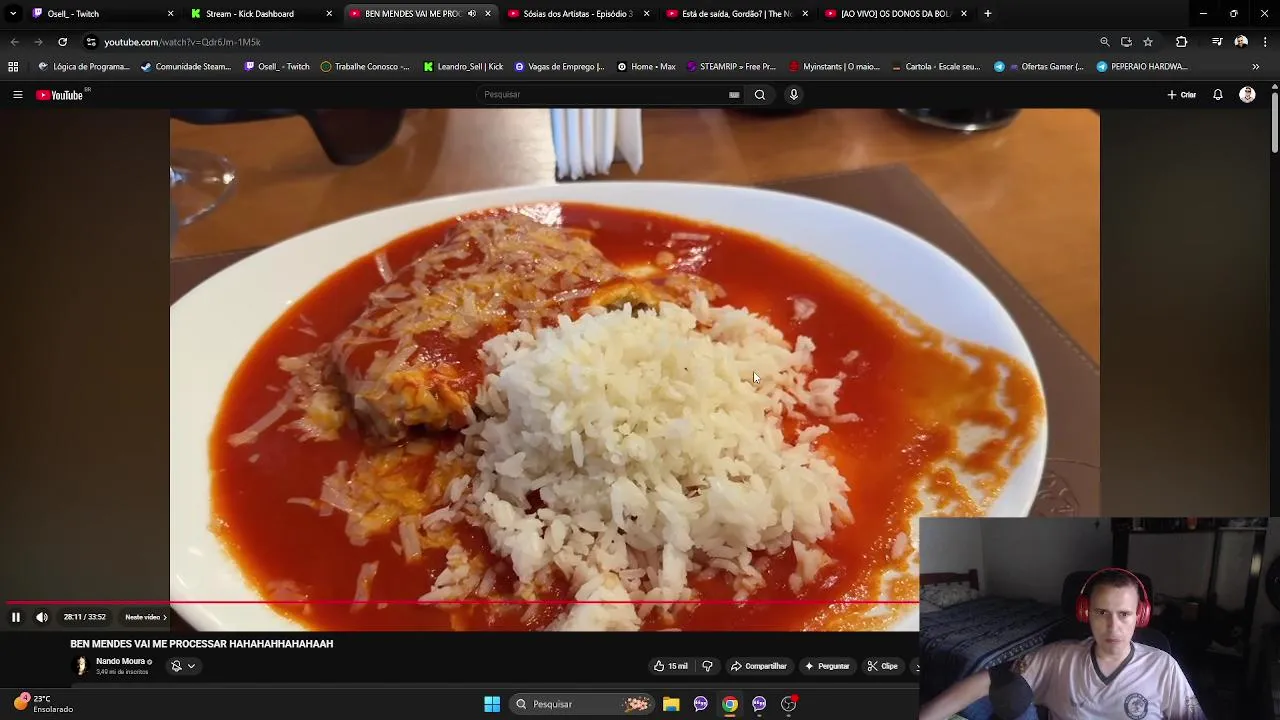
Task: Create a clip with 'Clipe' button
Action: click(882, 666)
